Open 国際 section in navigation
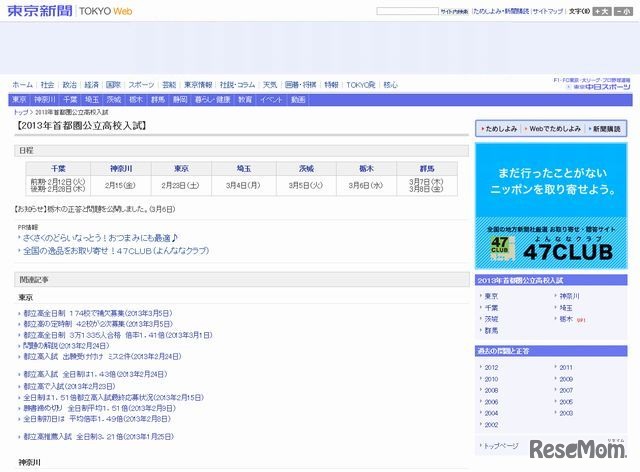Screen dimensions: 640x472 tap(113, 85)
